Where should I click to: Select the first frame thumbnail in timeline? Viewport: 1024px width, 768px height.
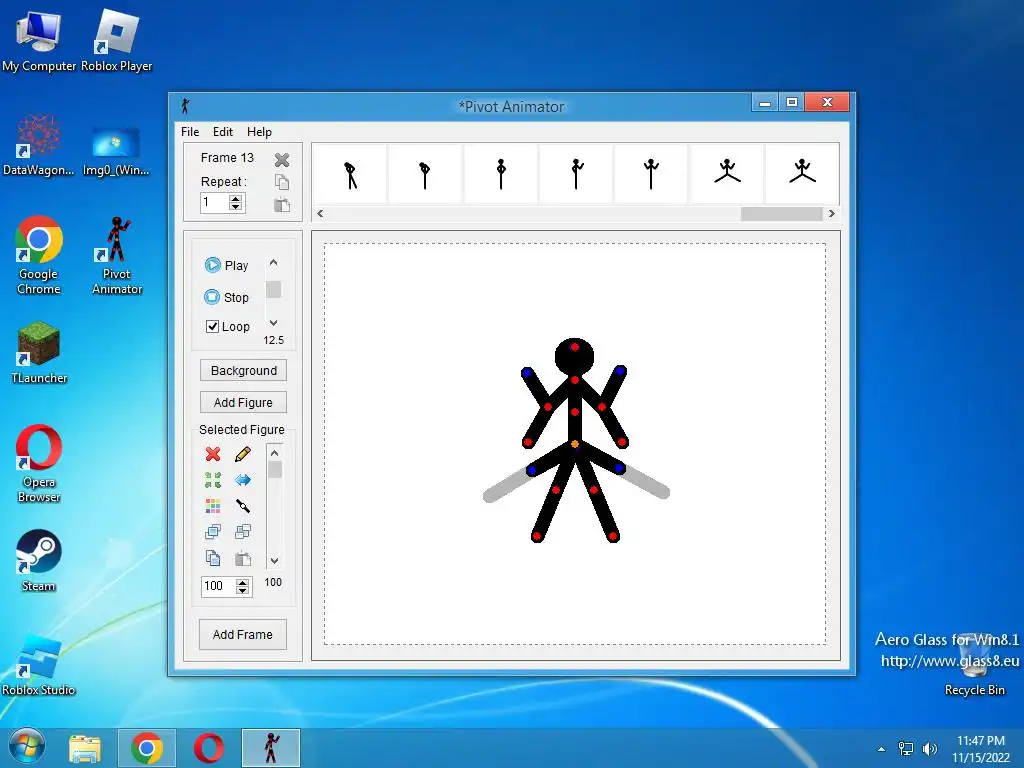coord(351,174)
